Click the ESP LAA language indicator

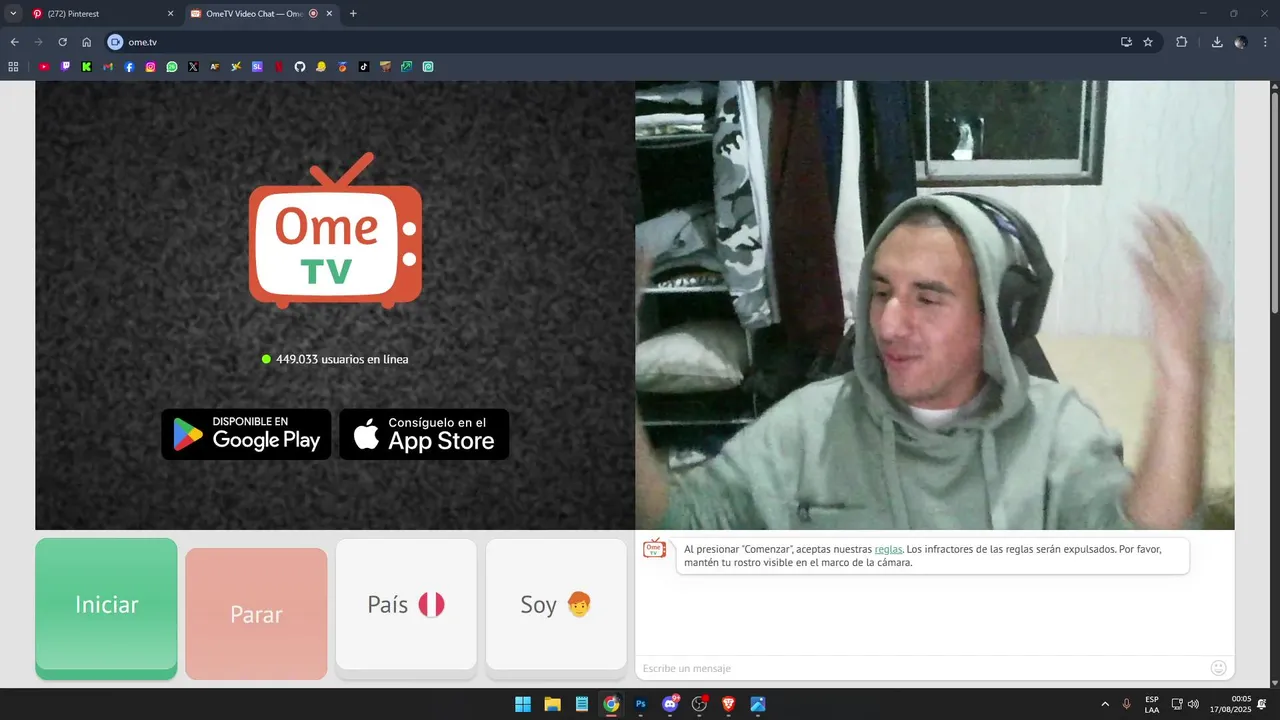[1152, 704]
